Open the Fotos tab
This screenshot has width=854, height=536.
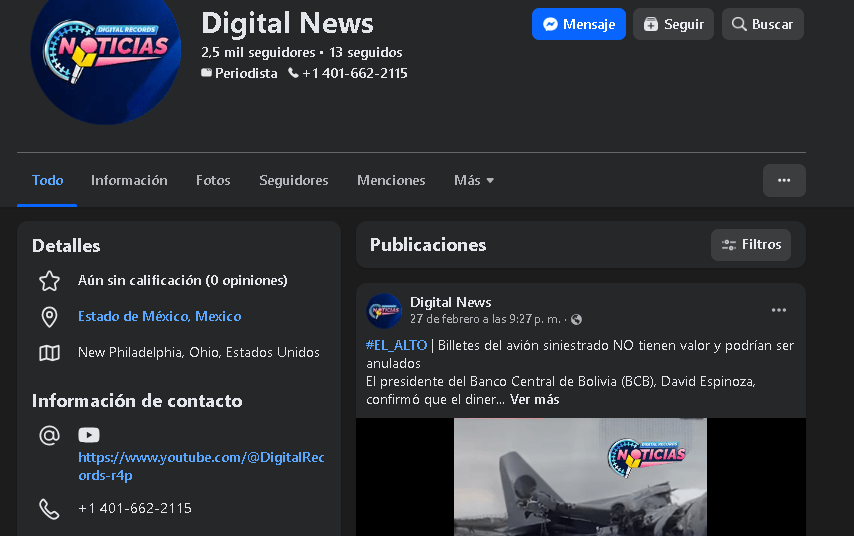pos(213,180)
